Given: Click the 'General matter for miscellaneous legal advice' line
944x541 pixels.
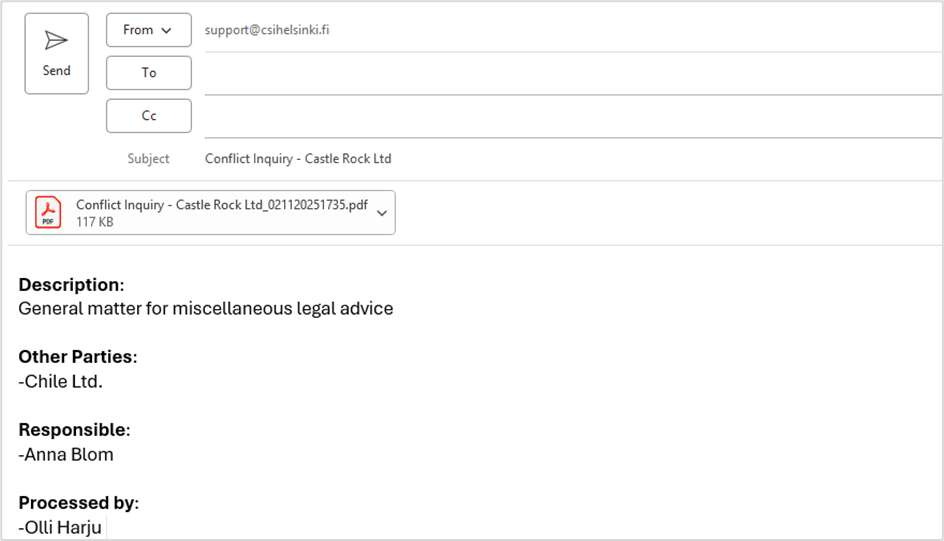Looking at the screenshot, I should (205, 309).
